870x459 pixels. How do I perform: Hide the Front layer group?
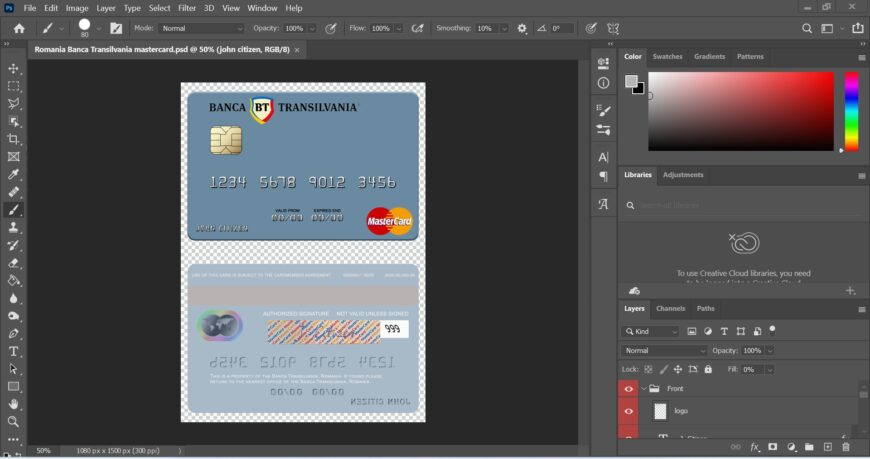pos(628,389)
